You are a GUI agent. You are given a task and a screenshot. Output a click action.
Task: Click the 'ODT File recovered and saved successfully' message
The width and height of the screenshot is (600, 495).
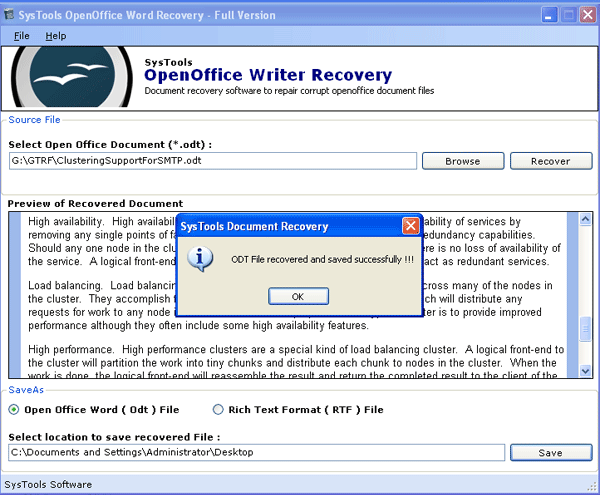[x=322, y=260]
